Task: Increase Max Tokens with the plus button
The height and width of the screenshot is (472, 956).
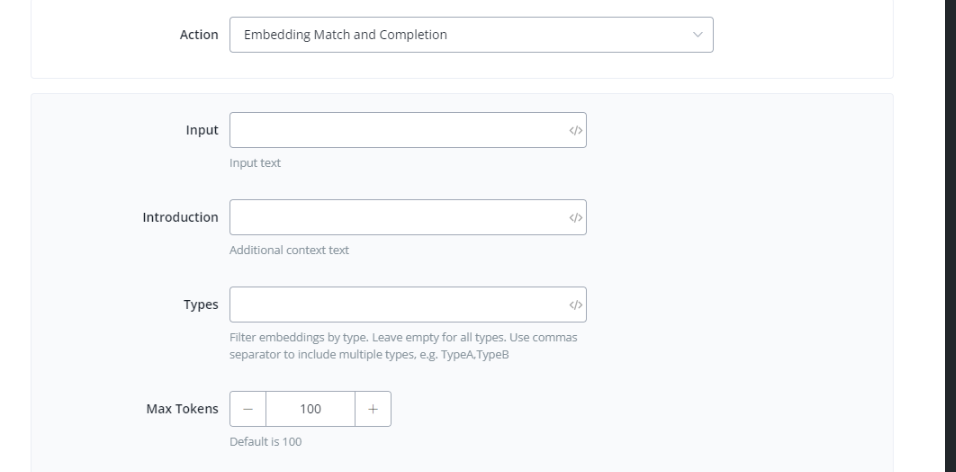Action: [372, 409]
